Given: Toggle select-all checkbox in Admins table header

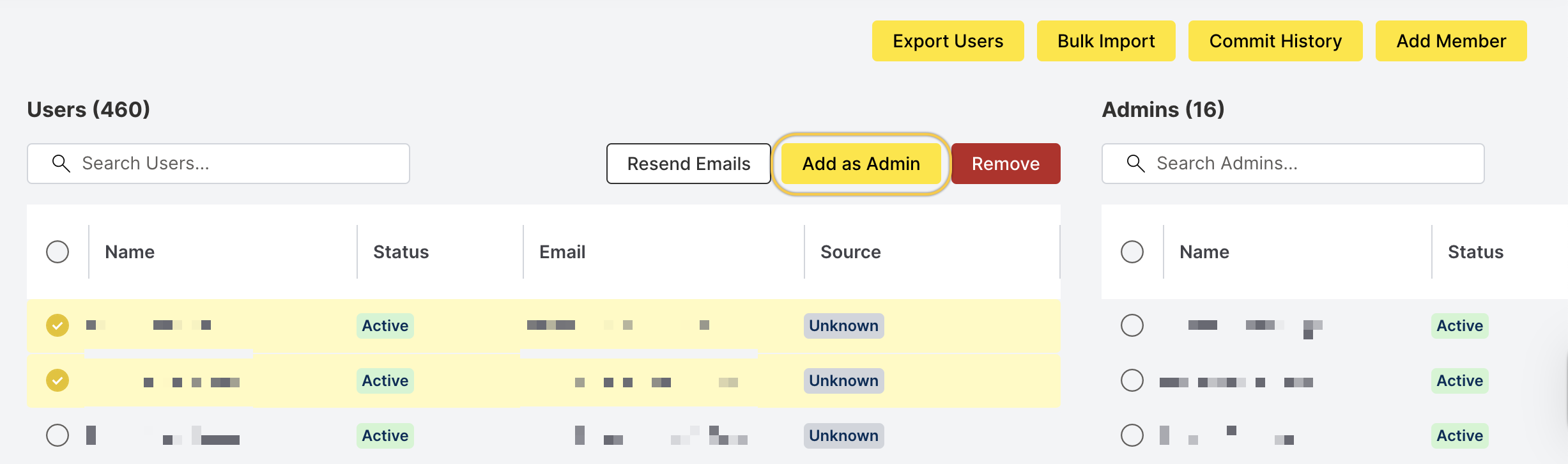Looking at the screenshot, I should (1132, 252).
